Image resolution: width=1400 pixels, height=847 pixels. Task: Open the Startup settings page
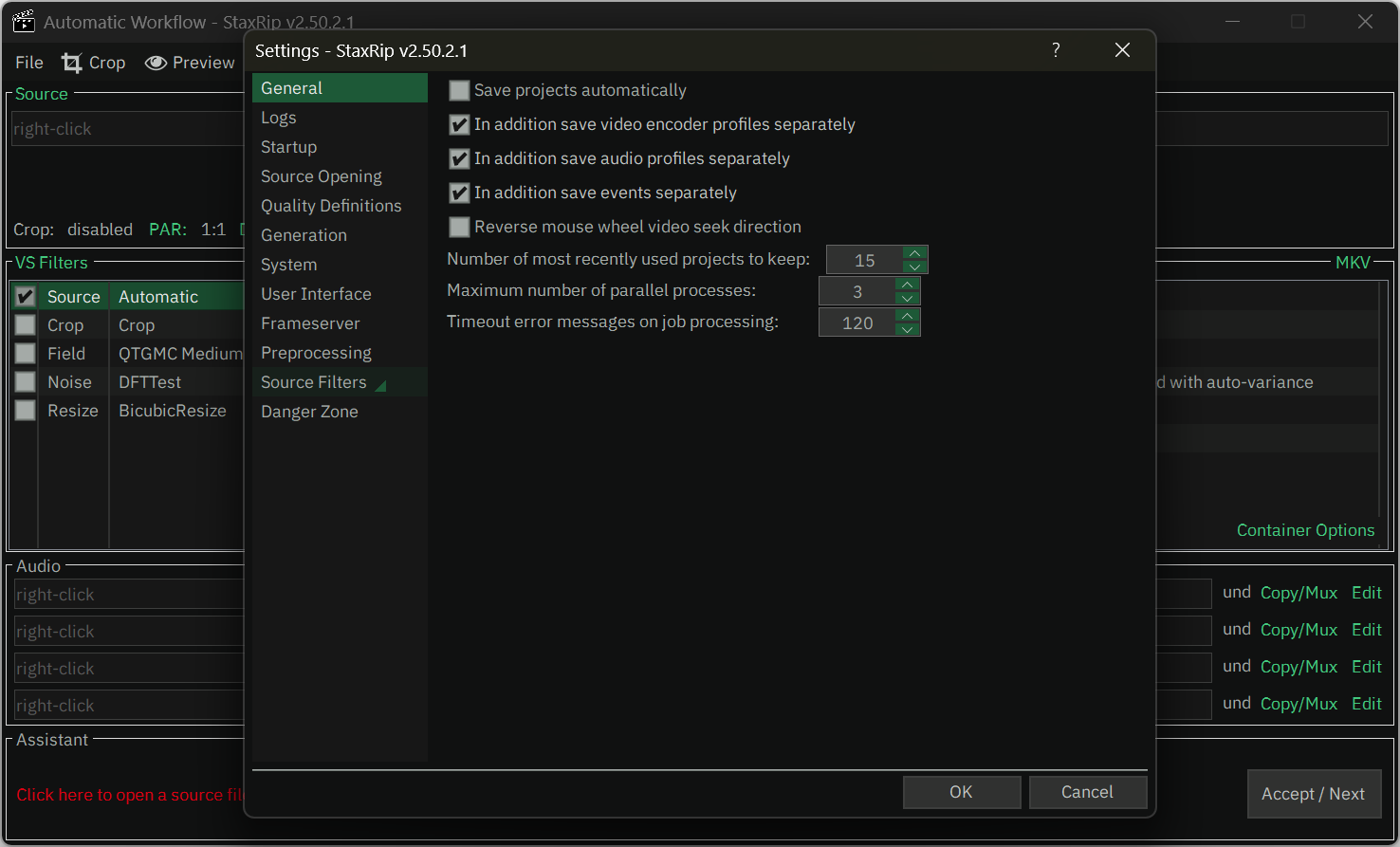coord(340,147)
